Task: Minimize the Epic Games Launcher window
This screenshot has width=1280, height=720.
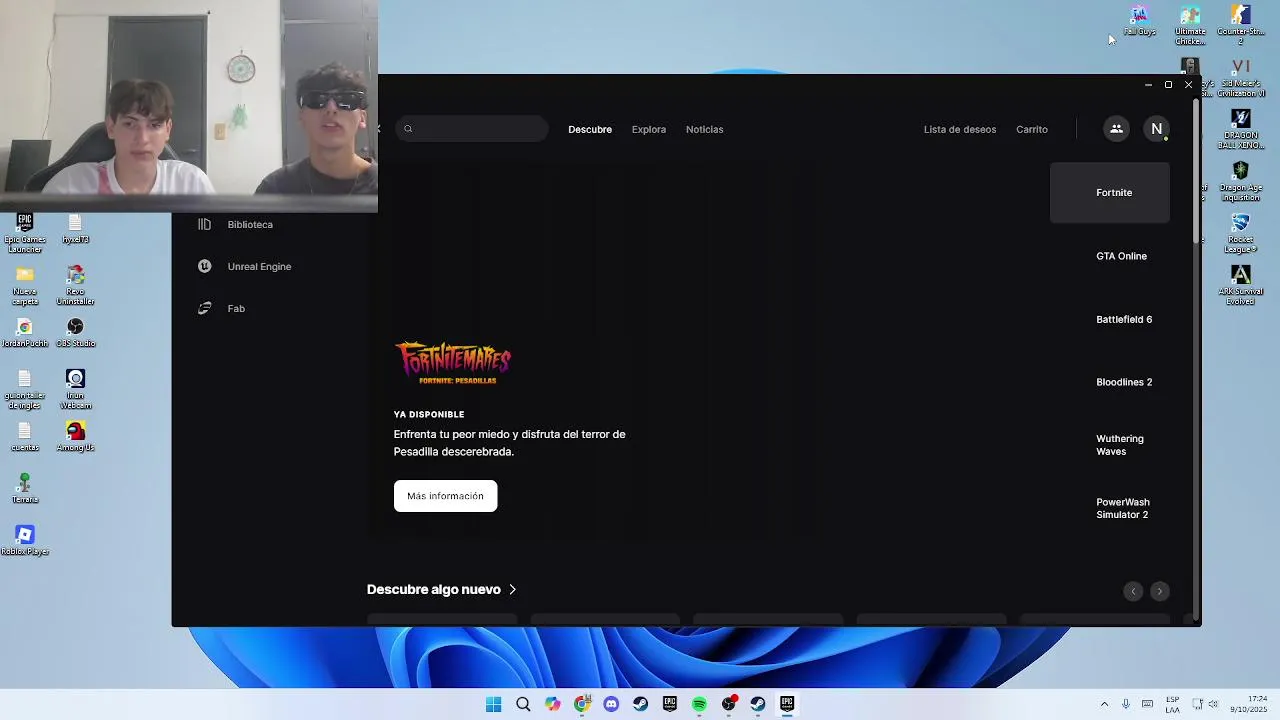Action: 1148,85
